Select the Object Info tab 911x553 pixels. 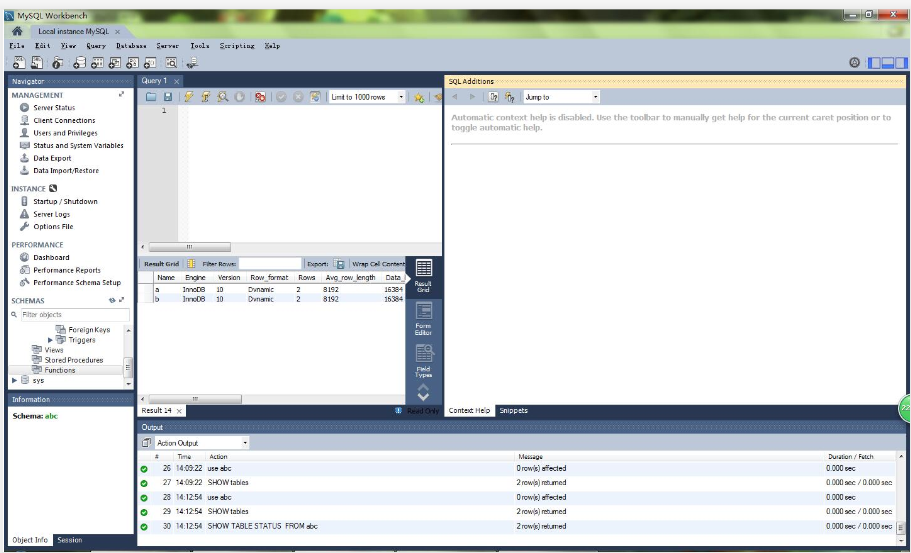tap(30, 540)
